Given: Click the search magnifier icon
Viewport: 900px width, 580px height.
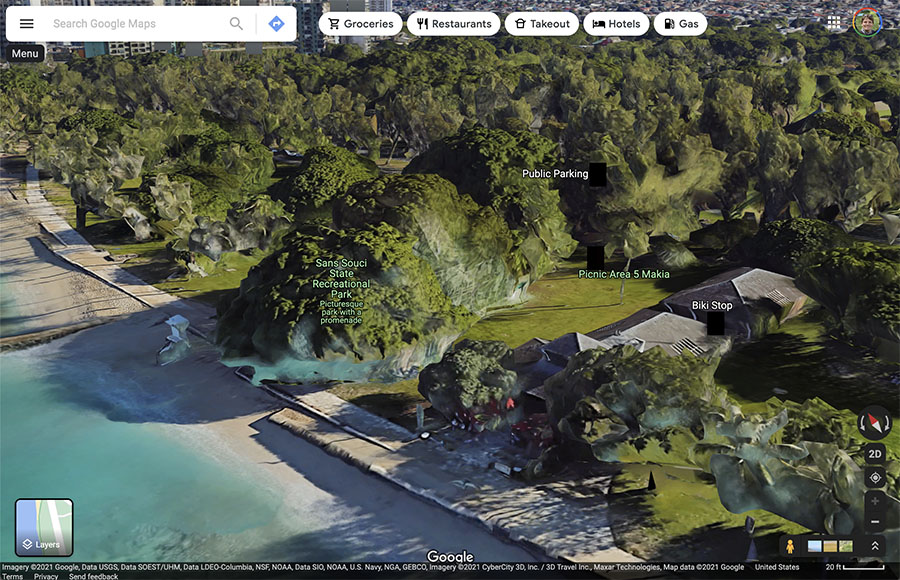Looking at the screenshot, I should coord(236,24).
